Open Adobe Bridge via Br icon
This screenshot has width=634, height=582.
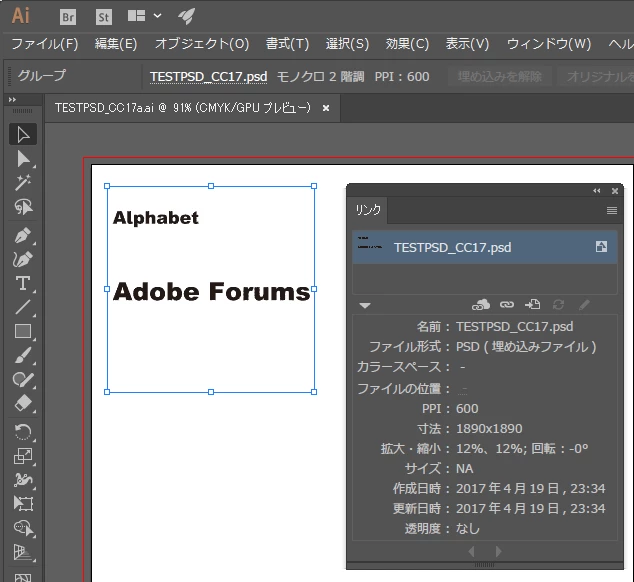pos(68,17)
